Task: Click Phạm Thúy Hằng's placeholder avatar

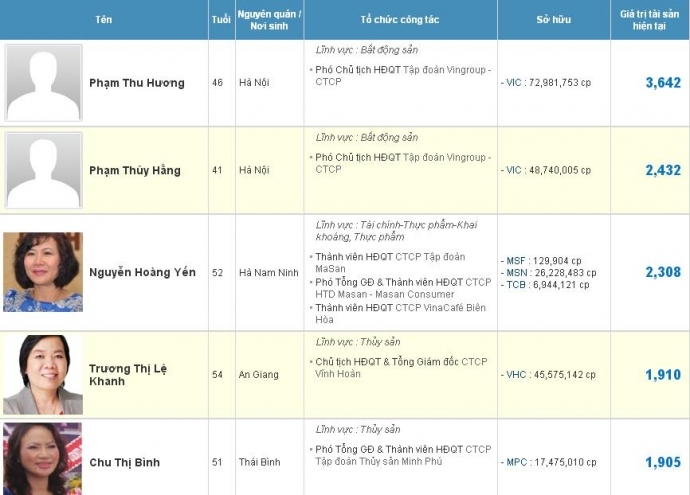Action: coord(44,170)
